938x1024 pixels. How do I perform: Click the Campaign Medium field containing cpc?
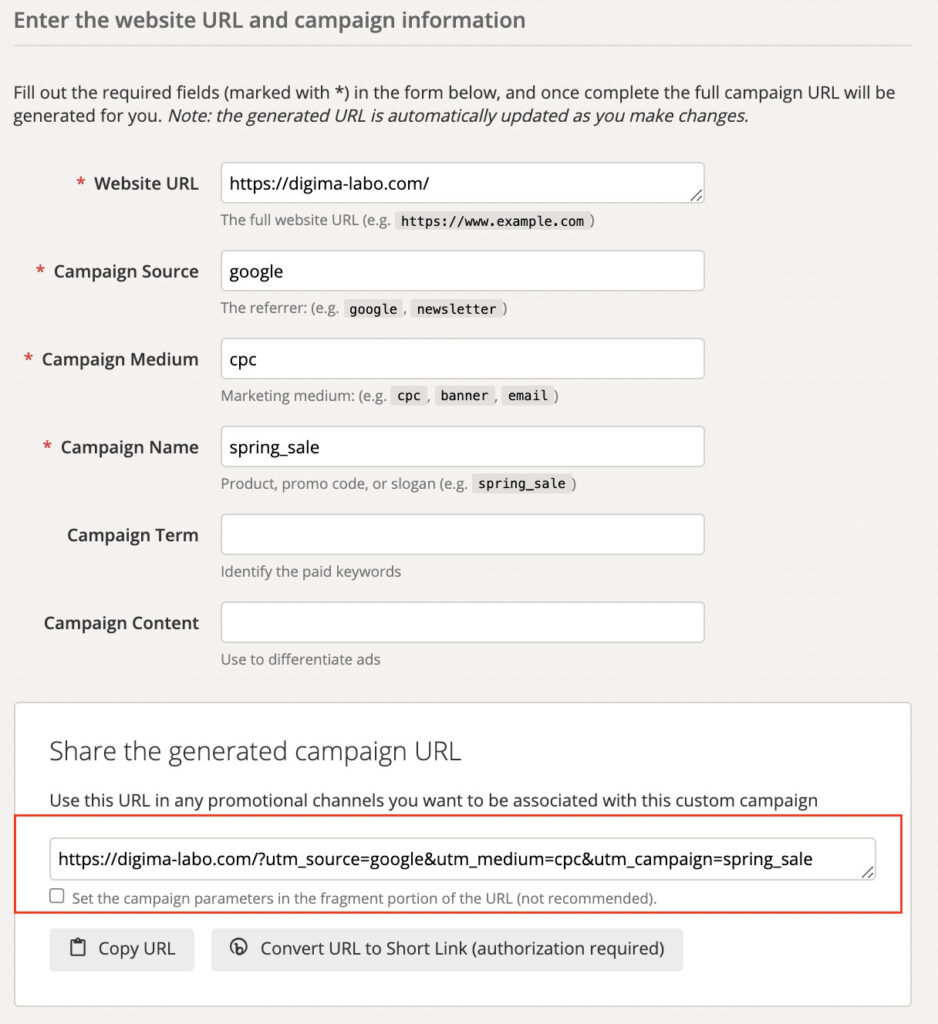click(x=462, y=359)
